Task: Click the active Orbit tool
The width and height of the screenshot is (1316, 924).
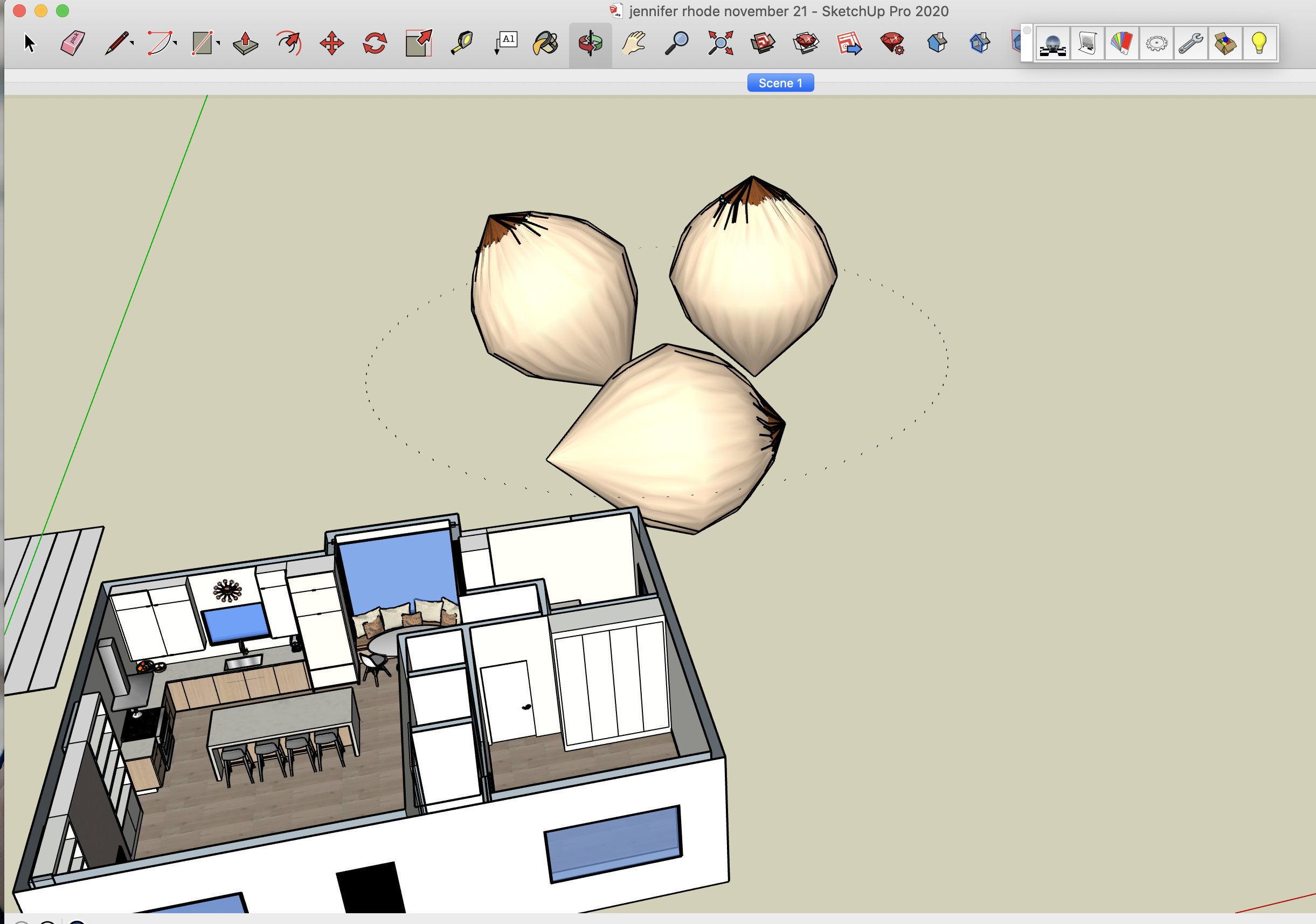Action: (590, 44)
